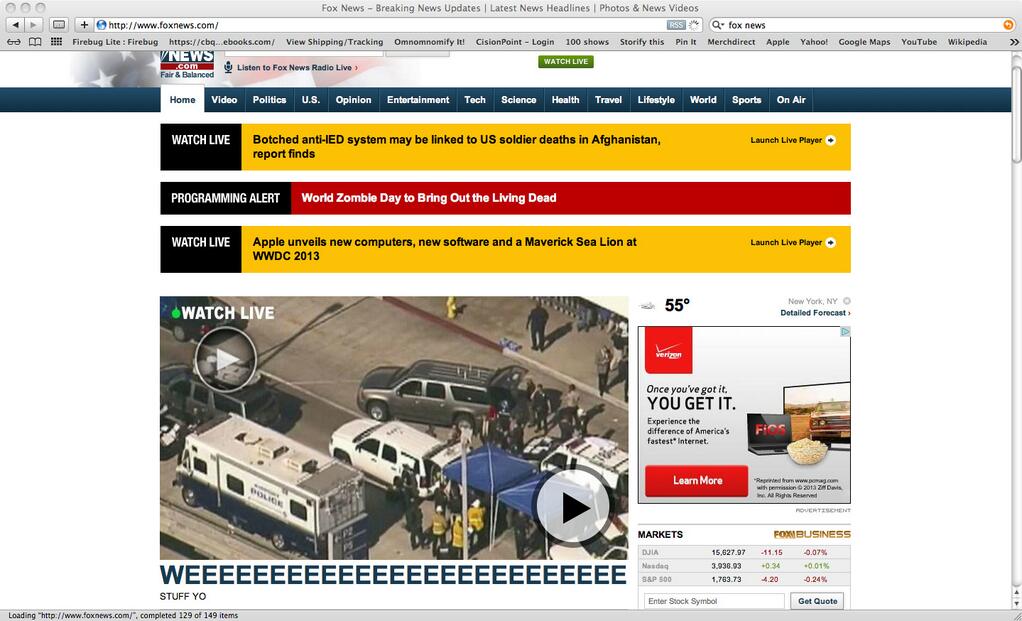Open the CisionPoint - Login bookmark
This screenshot has width=1022, height=621.
click(515, 42)
